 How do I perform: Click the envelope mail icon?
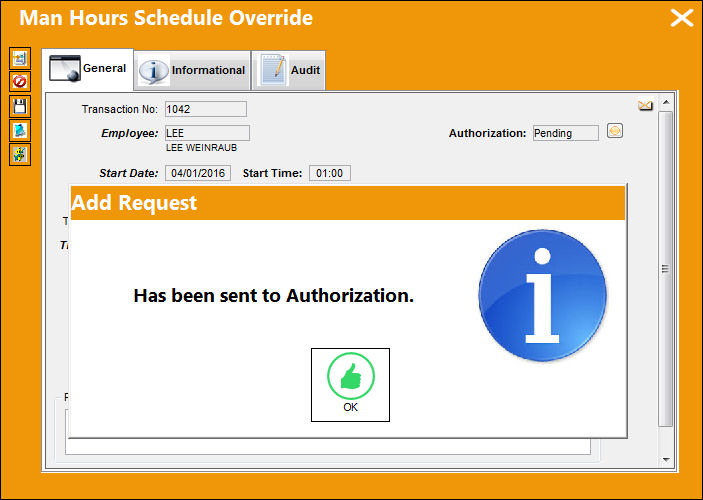tap(645, 106)
